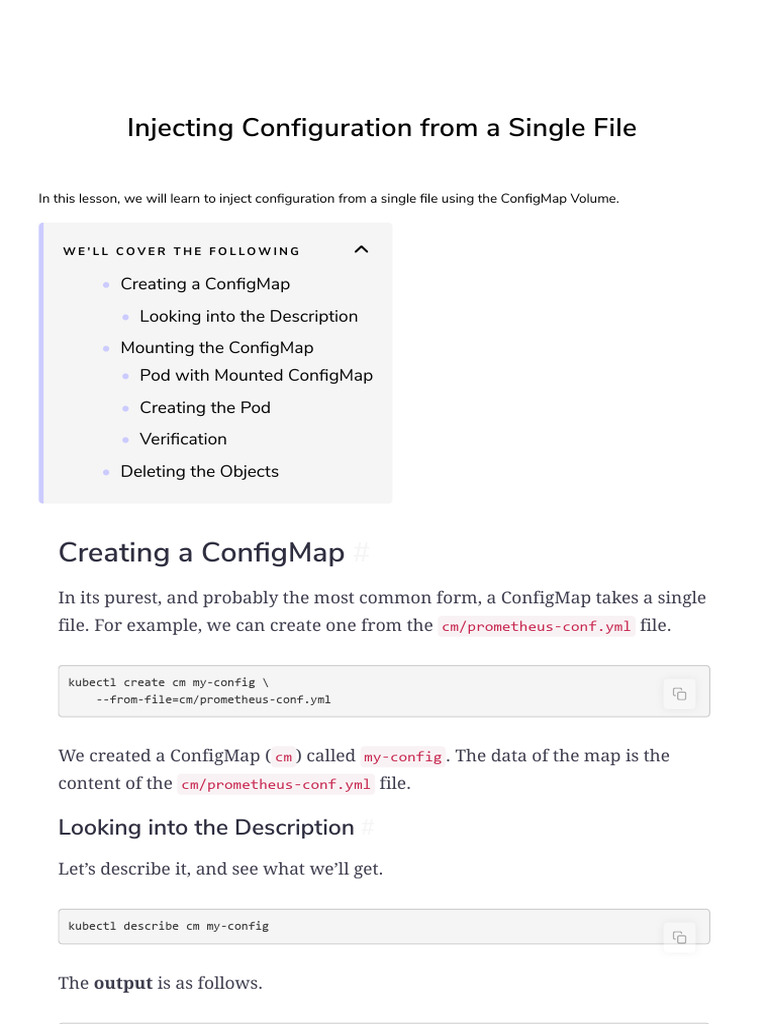Go to Mounting the ConfigMap section
This screenshot has width=768, height=1024.
[x=217, y=347]
